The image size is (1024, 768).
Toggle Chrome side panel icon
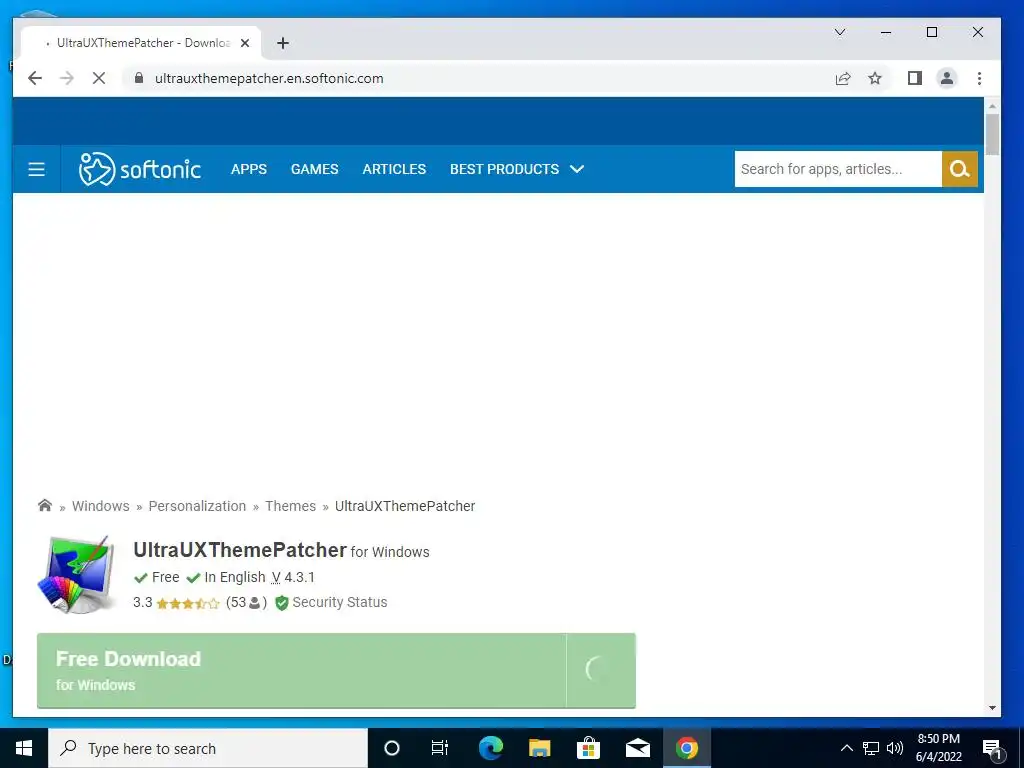pyautogui.click(x=914, y=78)
